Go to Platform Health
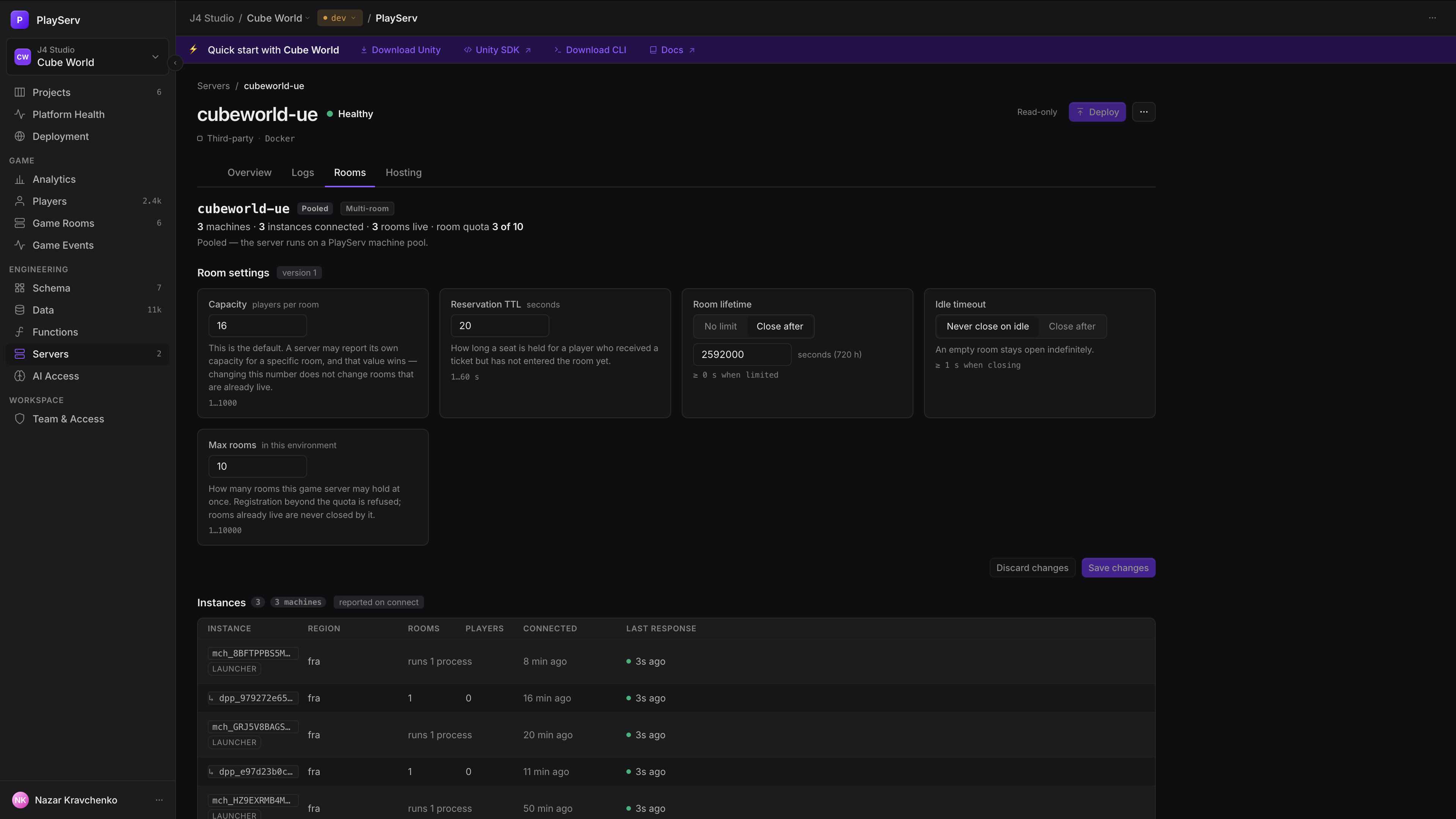The height and width of the screenshot is (819, 1456). click(88, 114)
